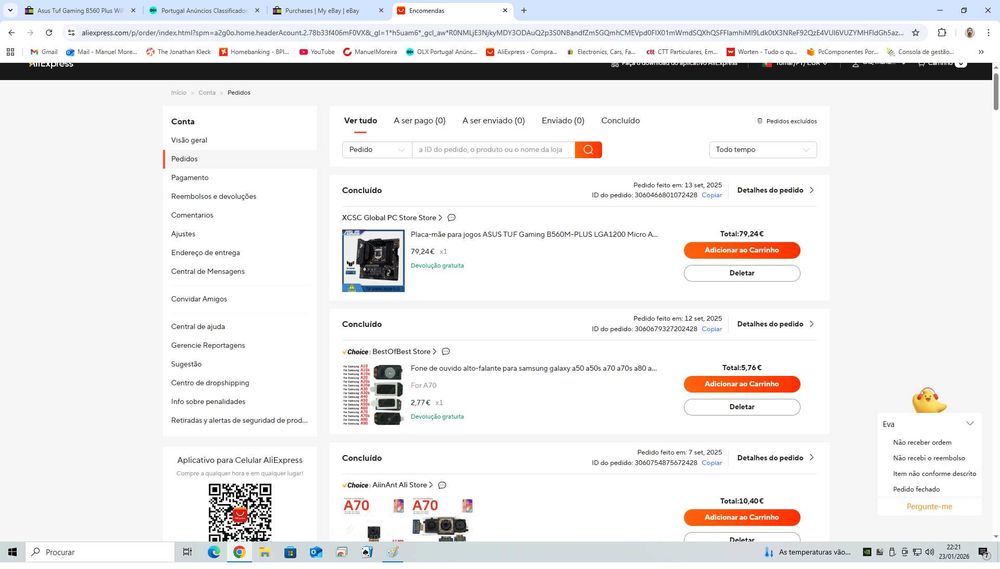Click the Eva assistant mascot icon

[x=929, y=401]
